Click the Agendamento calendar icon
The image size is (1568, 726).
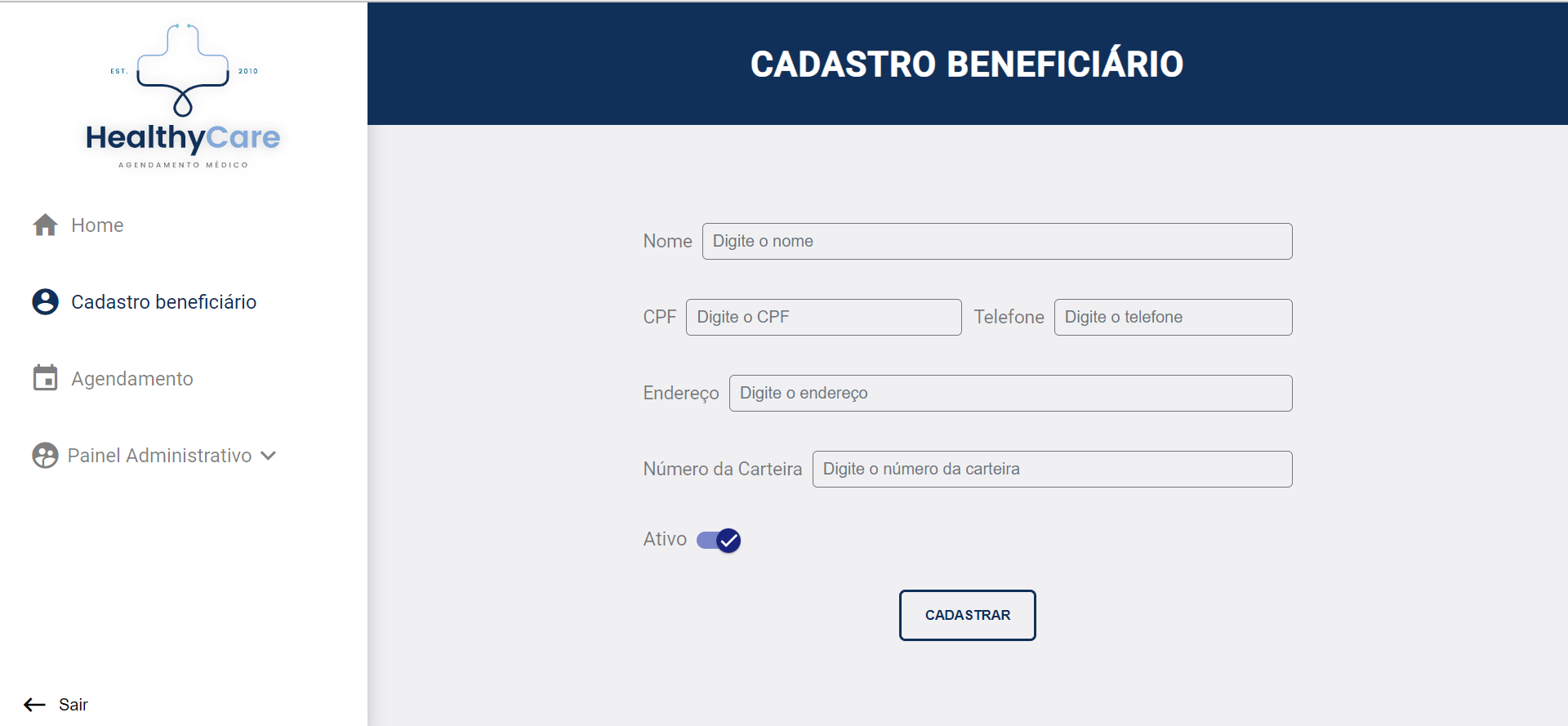pyautogui.click(x=45, y=377)
